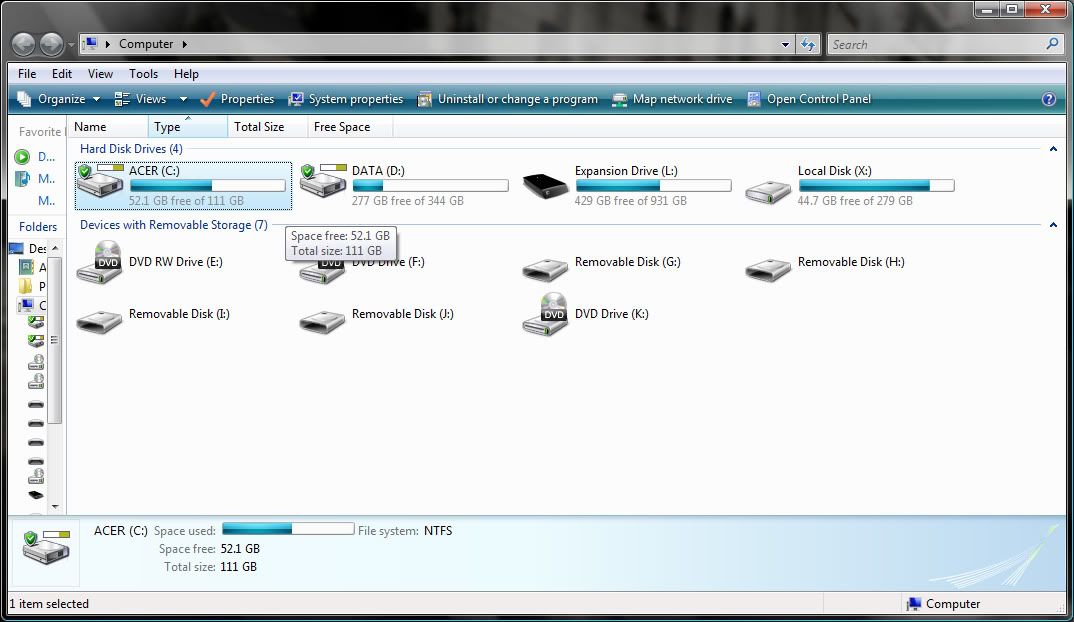Screen dimensions: 1074x622
Task: Select the DVD Drive (K:) icon
Action: click(545, 314)
